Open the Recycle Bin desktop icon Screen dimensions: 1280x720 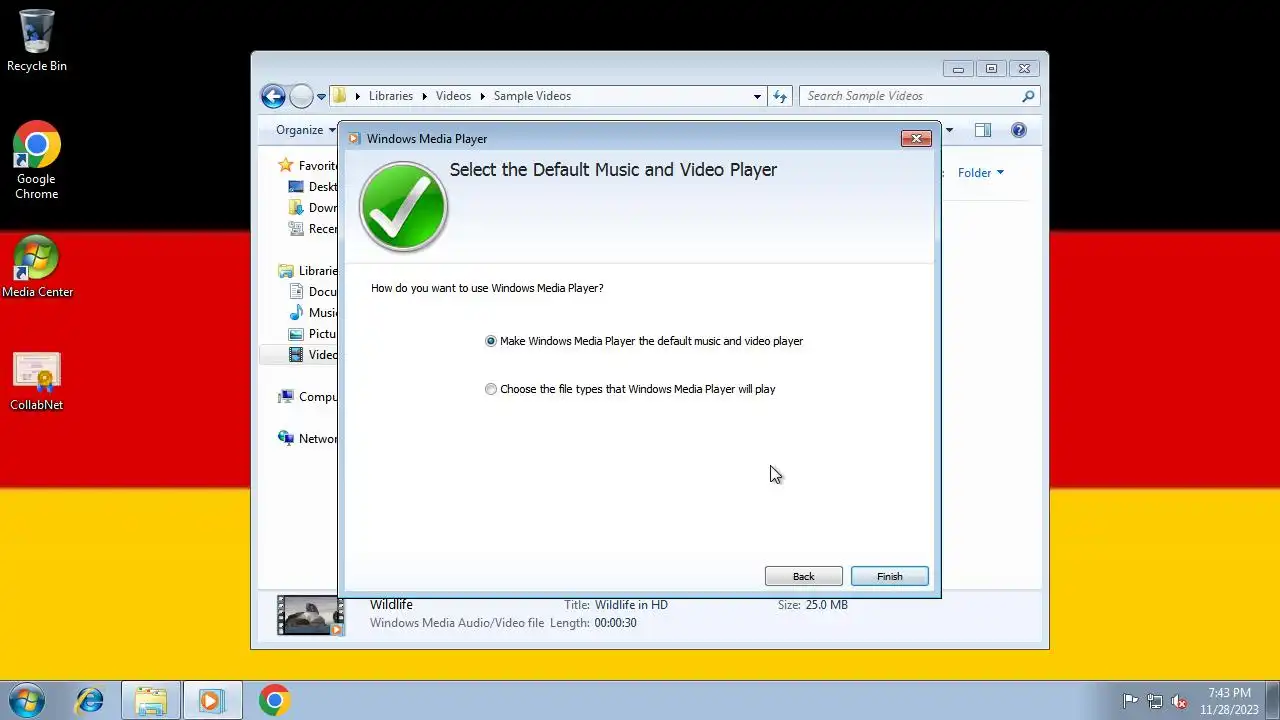click(x=37, y=41)
